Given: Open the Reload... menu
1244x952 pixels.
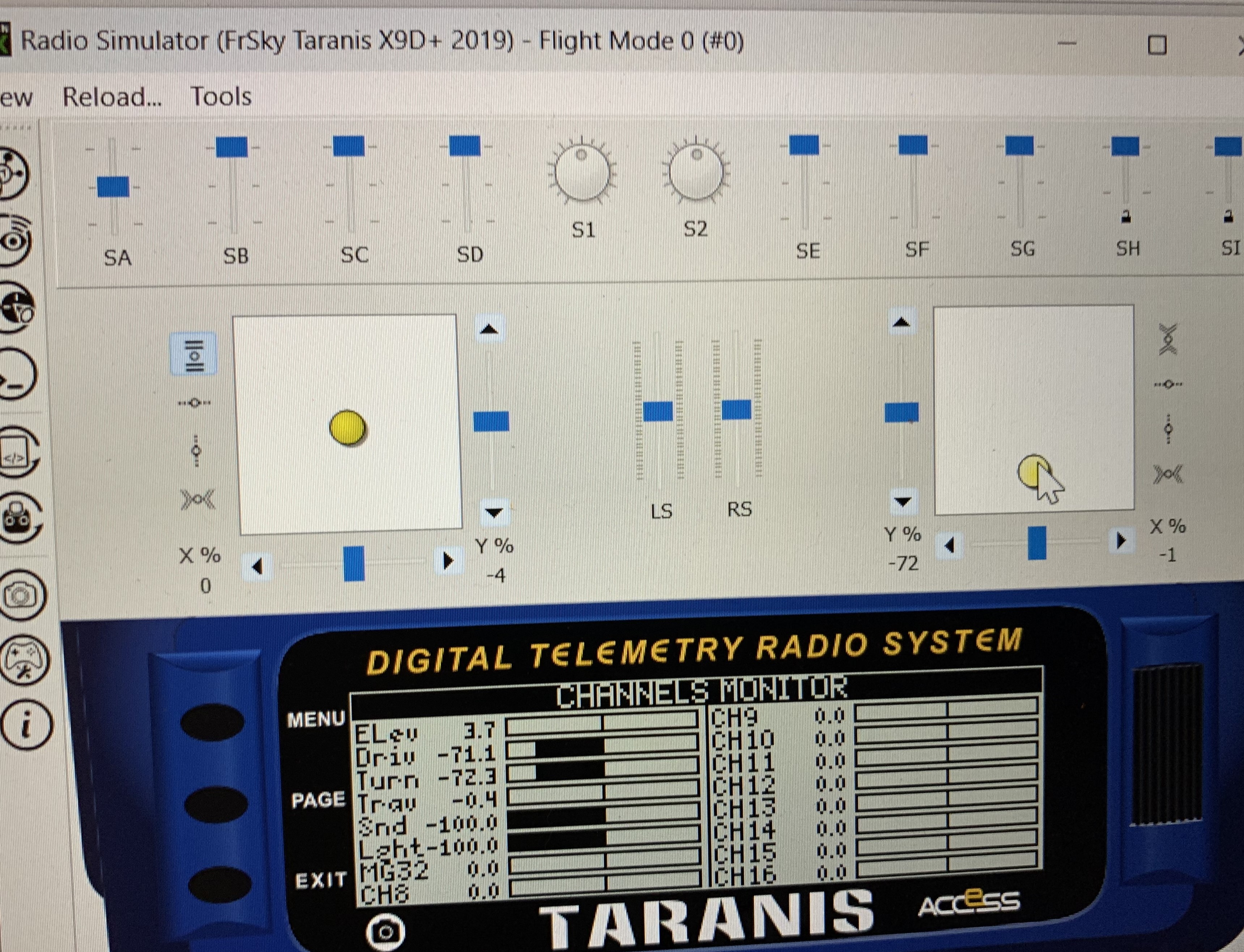Looking at the screenshot, I should (112, 97).
